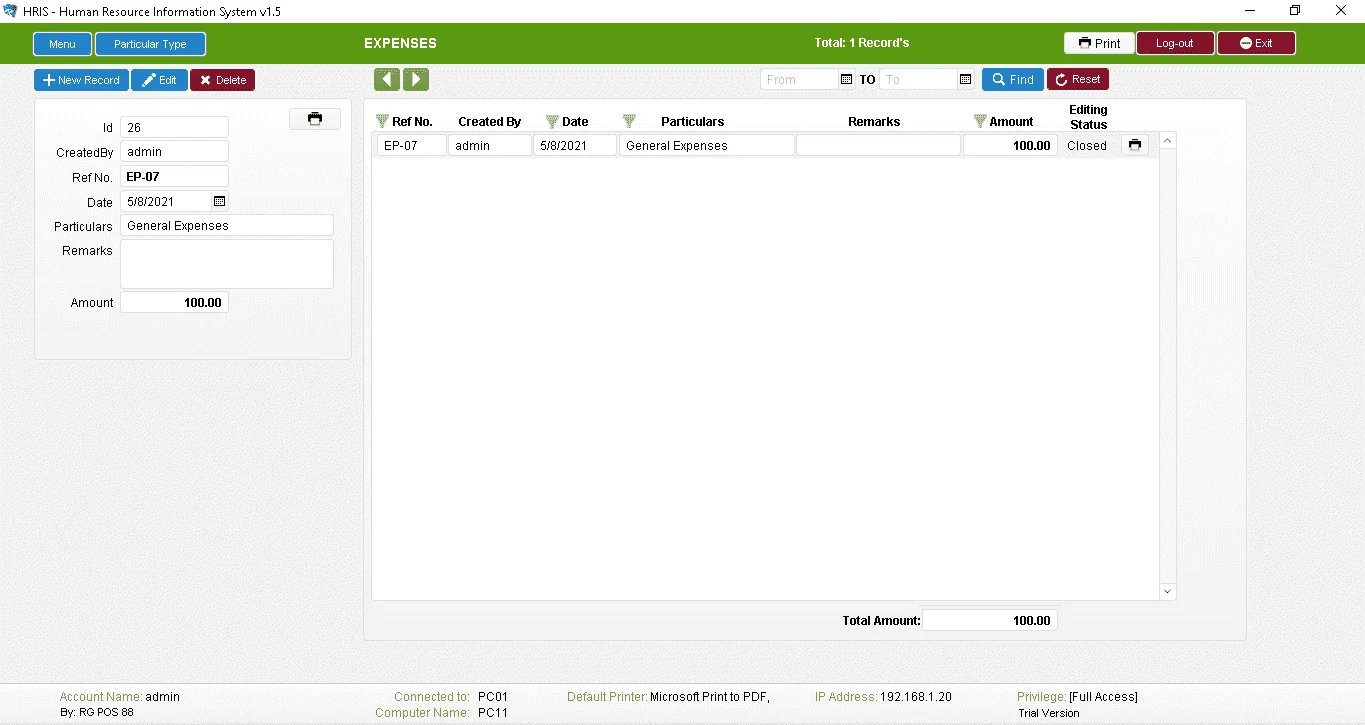Click empty Remarks cell of EP-07 row
This screenshot has width=1365, height=725.
pos(879,146)
